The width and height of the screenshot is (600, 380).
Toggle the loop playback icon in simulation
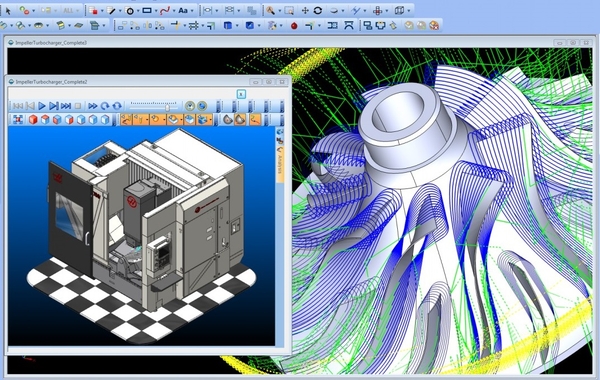pos(117,106)
